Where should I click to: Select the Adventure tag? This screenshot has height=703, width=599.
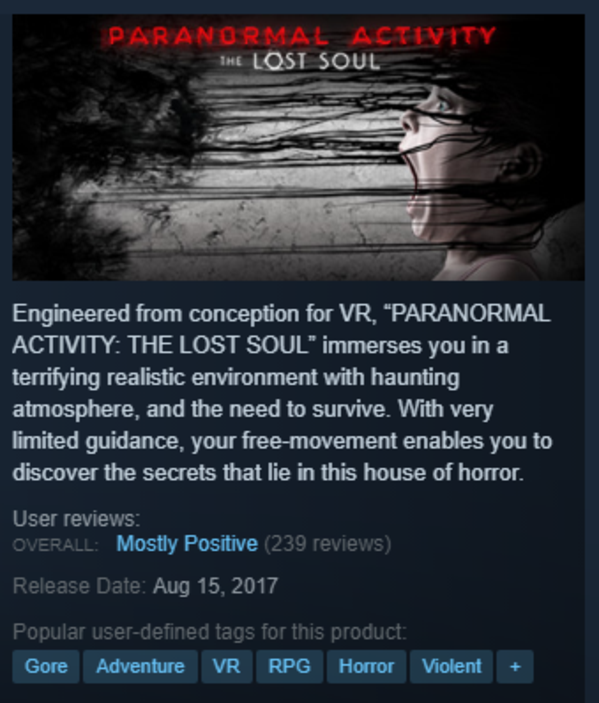[140, 666]
